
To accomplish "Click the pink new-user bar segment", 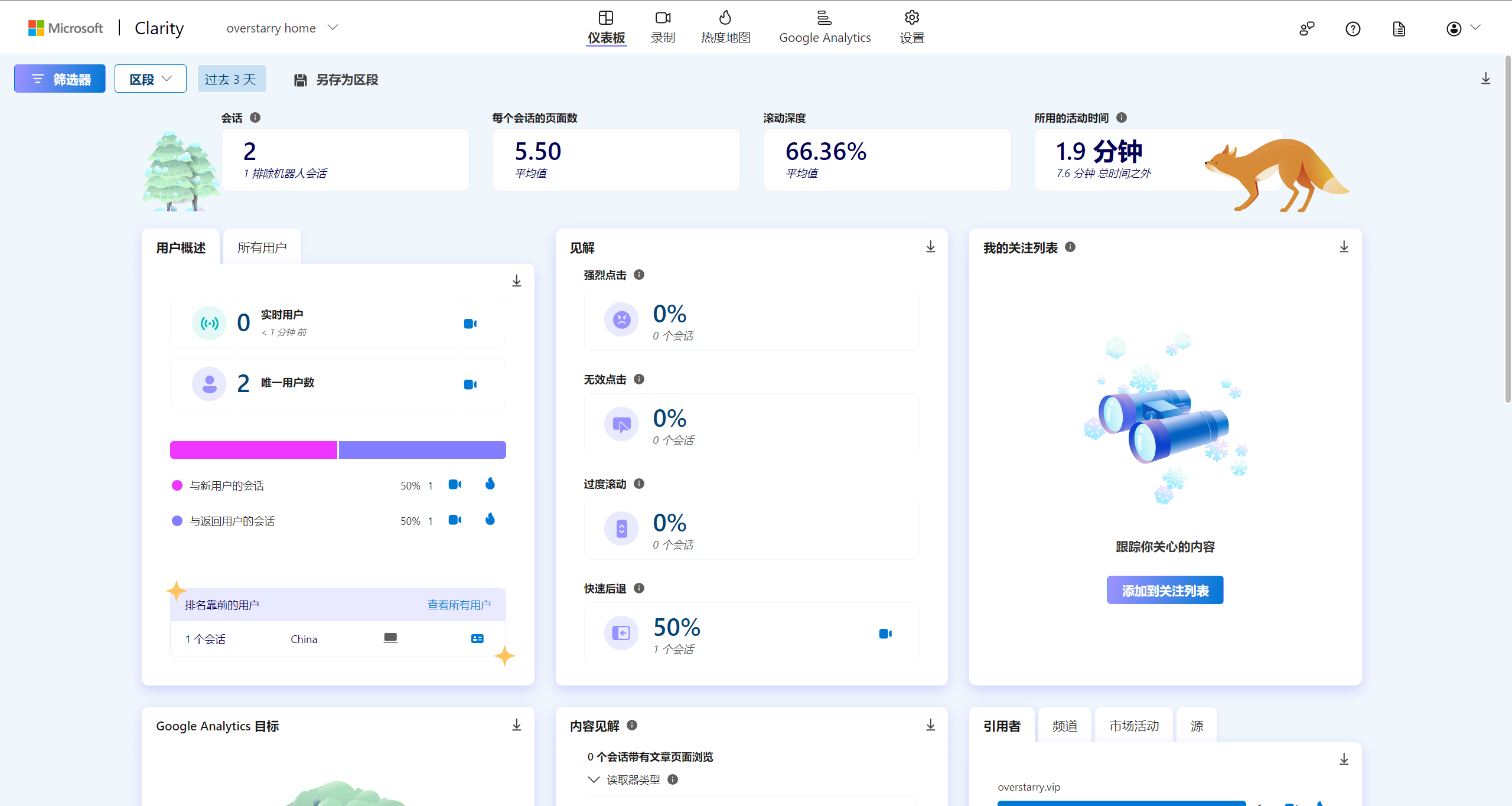I will (253, 450).
